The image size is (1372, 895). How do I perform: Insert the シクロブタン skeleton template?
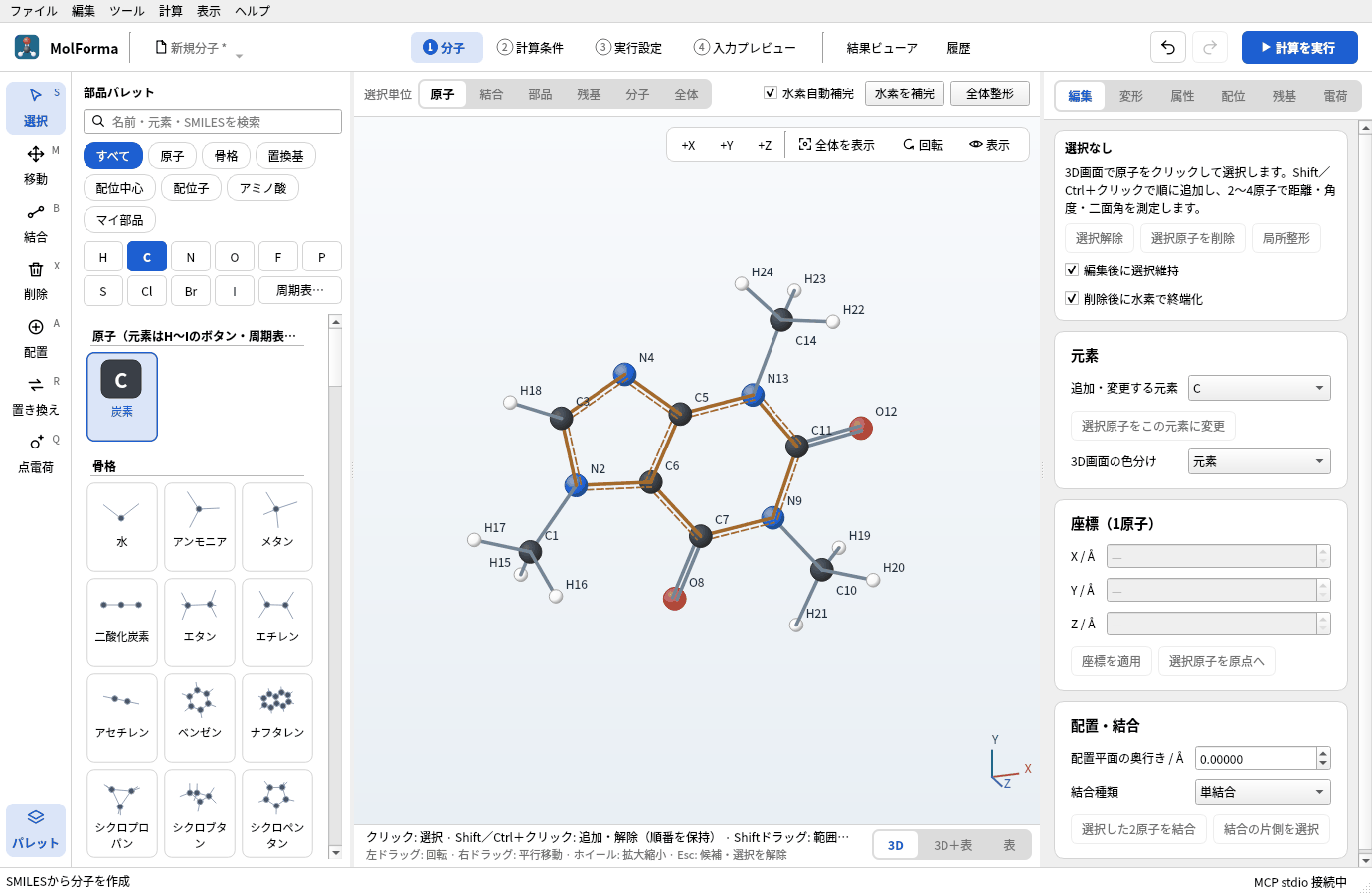coord(200,813)
